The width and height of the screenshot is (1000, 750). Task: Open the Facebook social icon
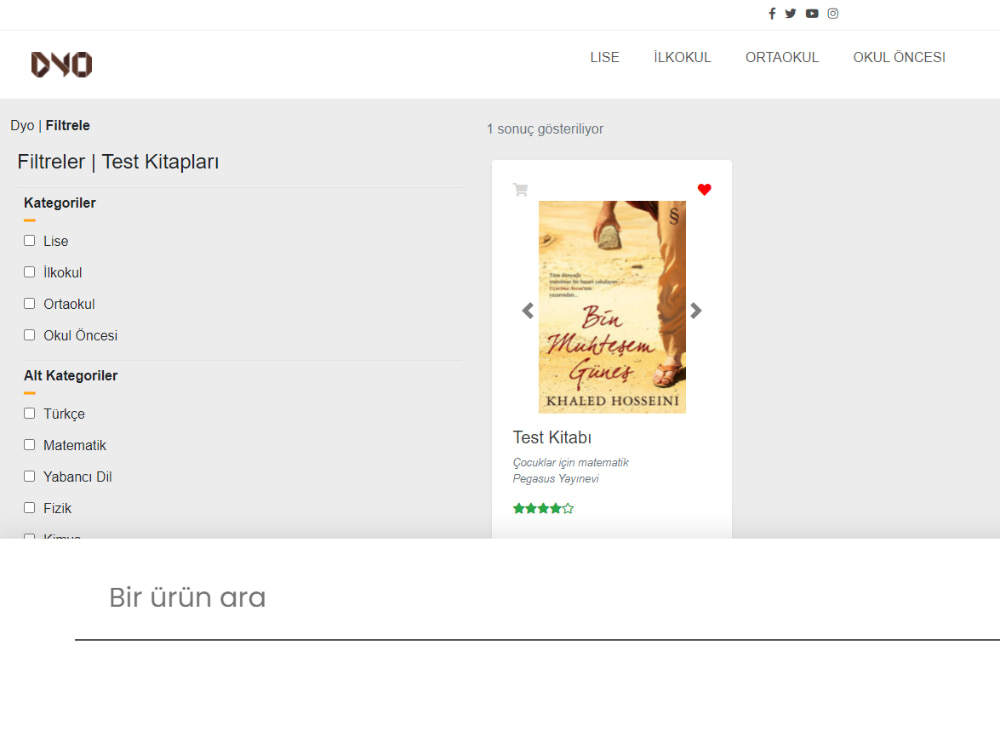tap(772, 13)
